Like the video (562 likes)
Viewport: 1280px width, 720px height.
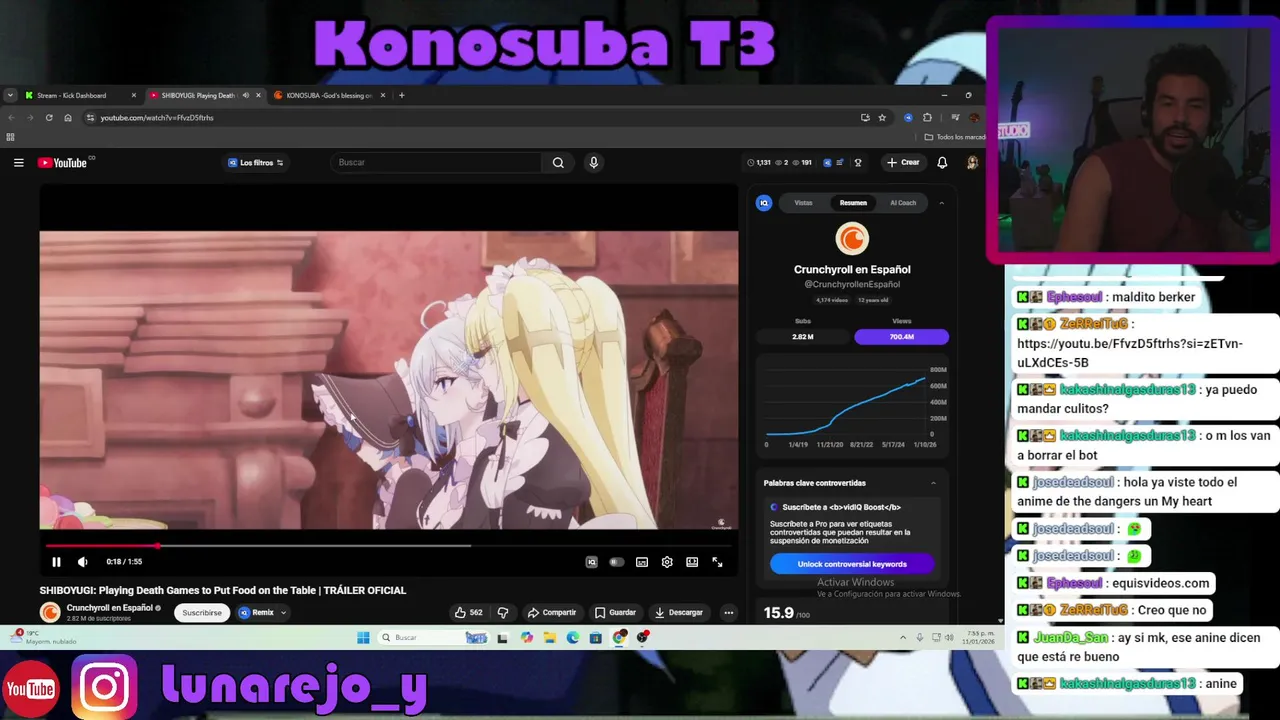coord(468,612)
